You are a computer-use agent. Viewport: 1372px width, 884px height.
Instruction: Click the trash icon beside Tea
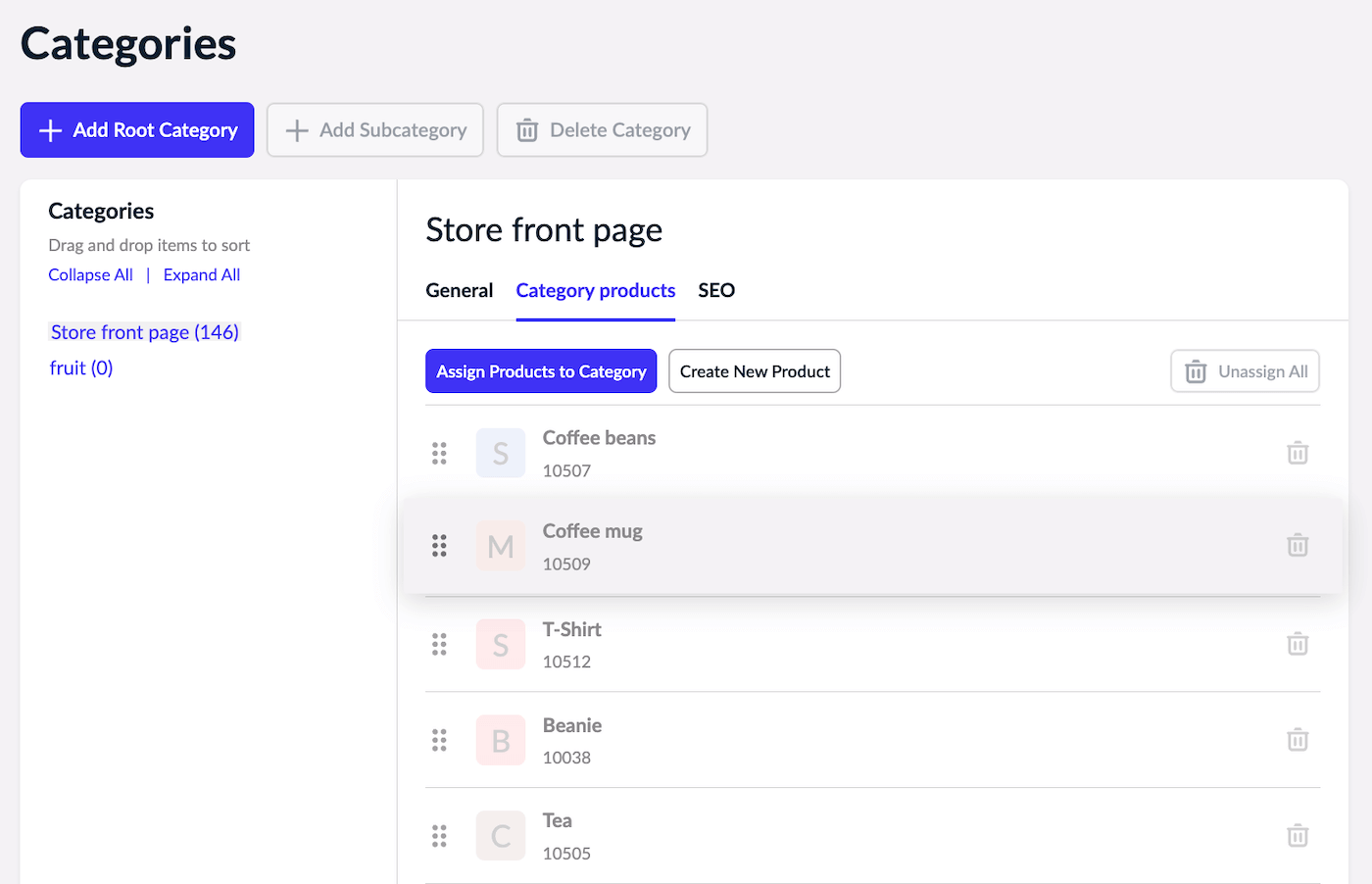point(1297,836)
